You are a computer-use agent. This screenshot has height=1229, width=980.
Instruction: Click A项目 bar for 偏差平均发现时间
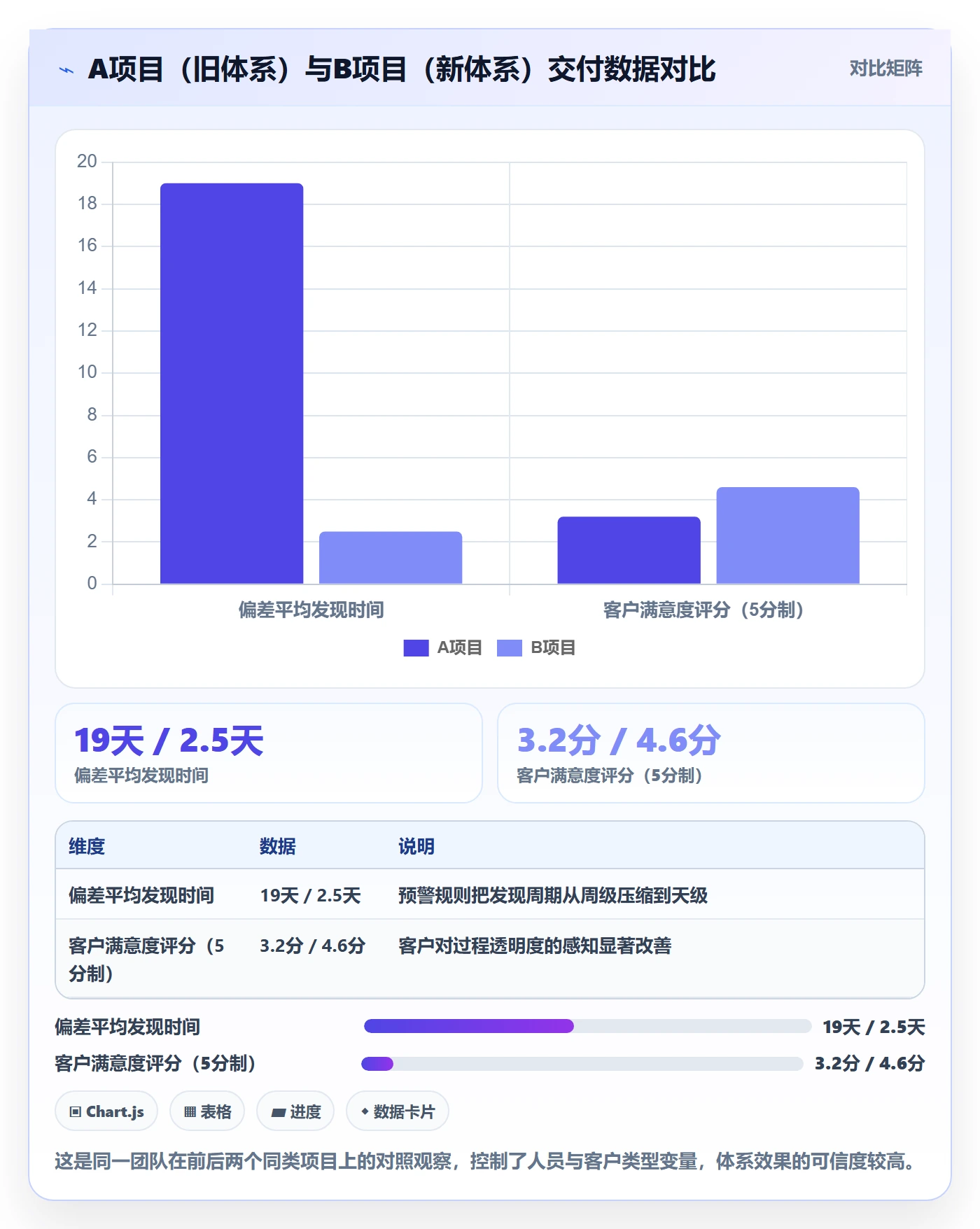point(232,384)
